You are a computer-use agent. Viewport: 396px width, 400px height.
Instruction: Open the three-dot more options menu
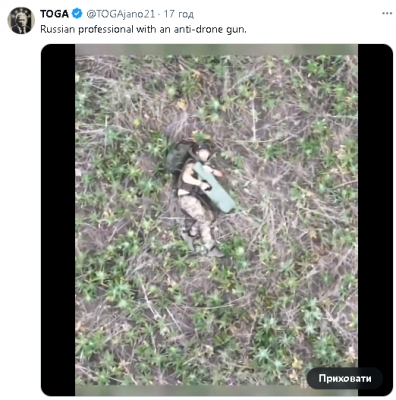(387, 14)
